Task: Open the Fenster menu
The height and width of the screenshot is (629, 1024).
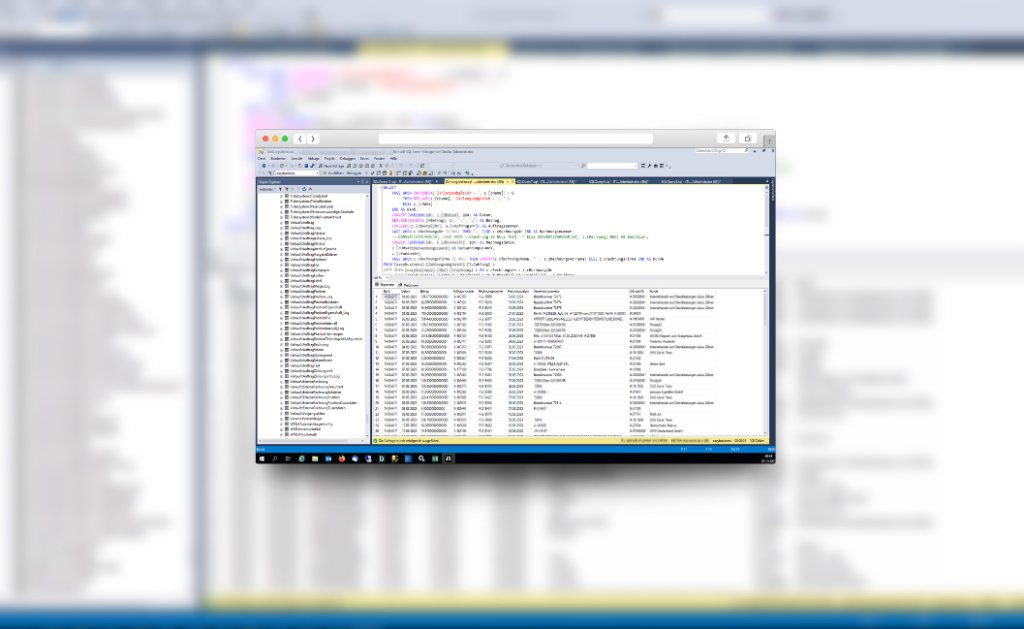Action: (379, 159)
